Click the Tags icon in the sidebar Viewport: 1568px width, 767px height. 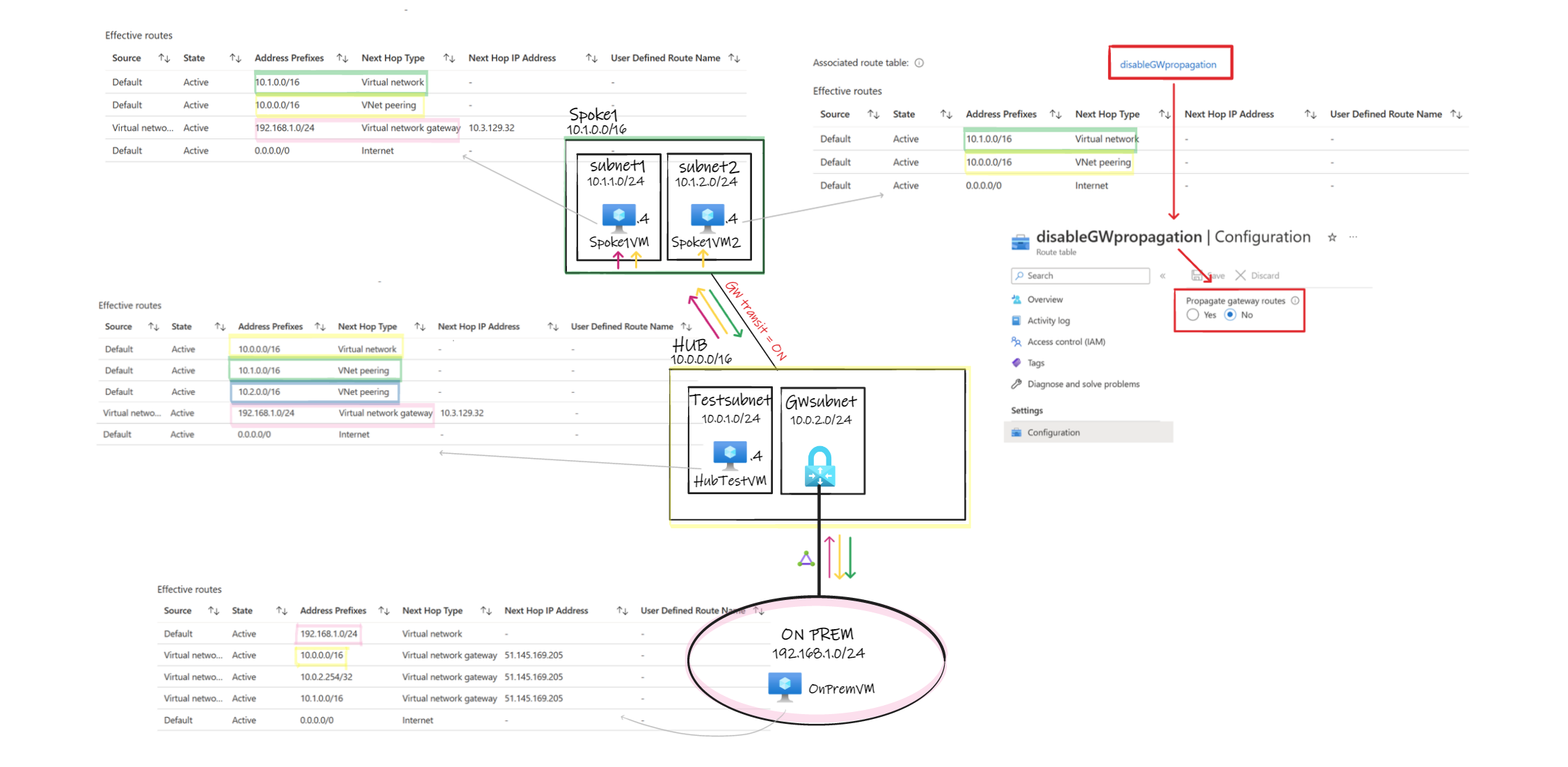tap(1017, 363)
